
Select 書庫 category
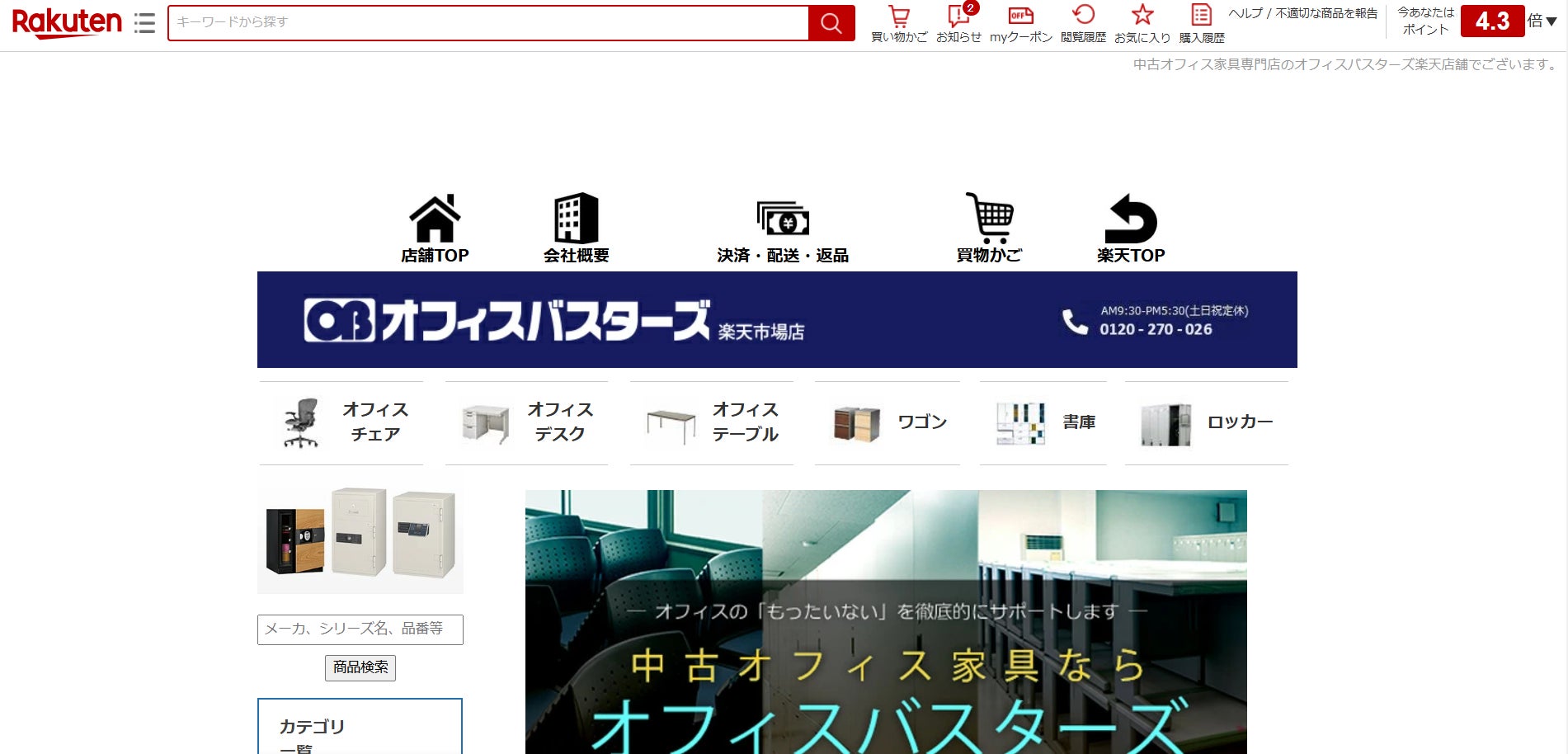[x=1043, y=422]
